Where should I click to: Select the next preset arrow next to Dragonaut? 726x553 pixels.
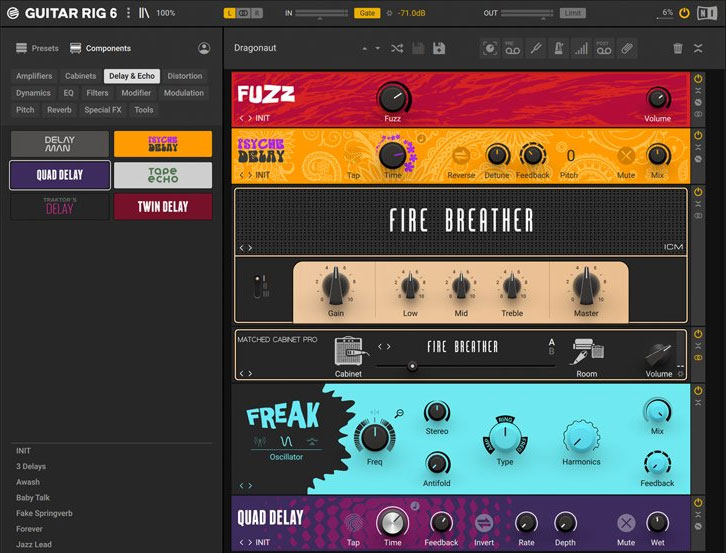378,48
